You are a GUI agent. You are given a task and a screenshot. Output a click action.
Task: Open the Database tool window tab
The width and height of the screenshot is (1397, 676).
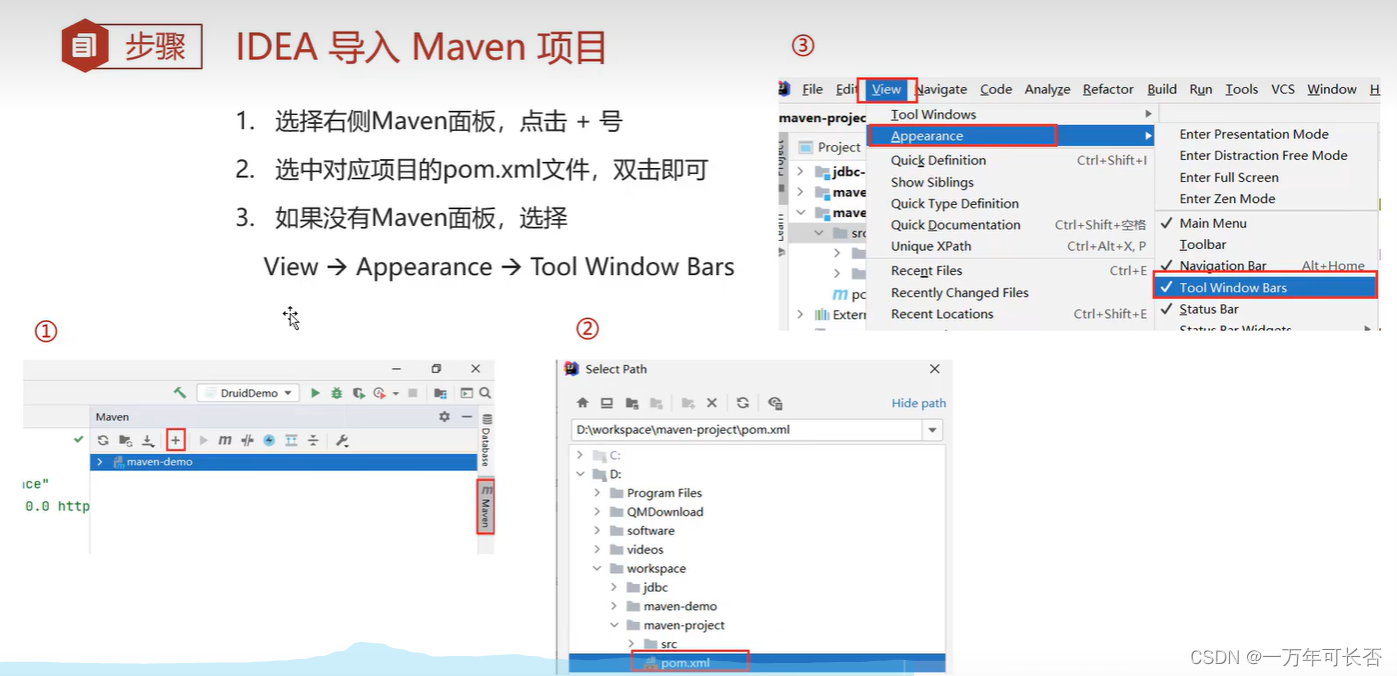486,439
